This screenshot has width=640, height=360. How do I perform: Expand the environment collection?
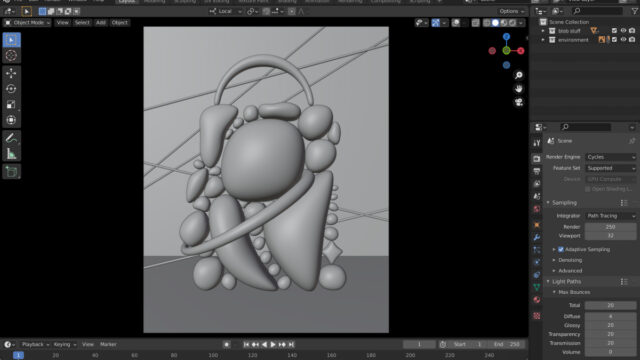(543, 40)
